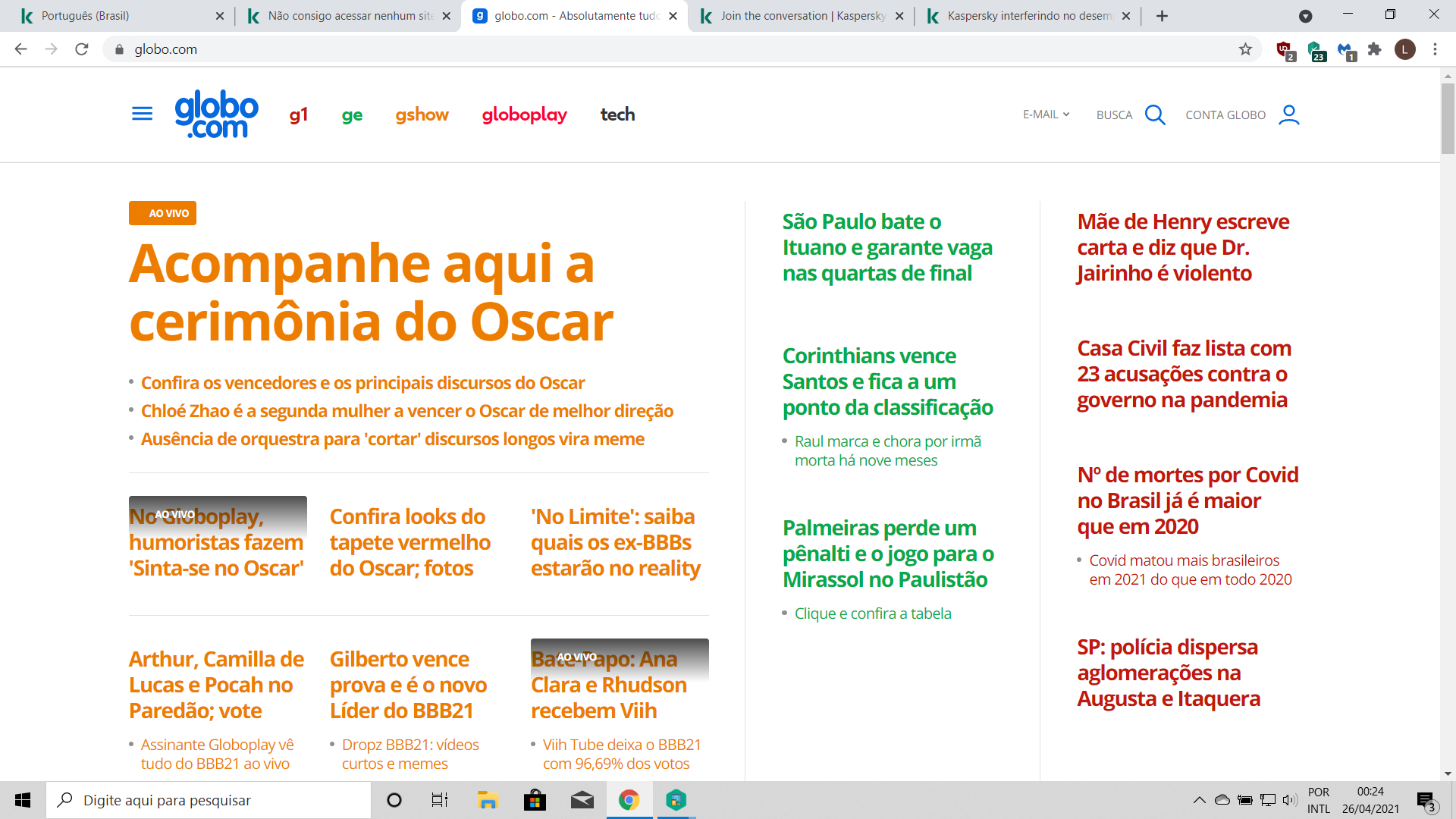Open headline about Chloé Zhao's Oscar

click(x=406, y=411)
